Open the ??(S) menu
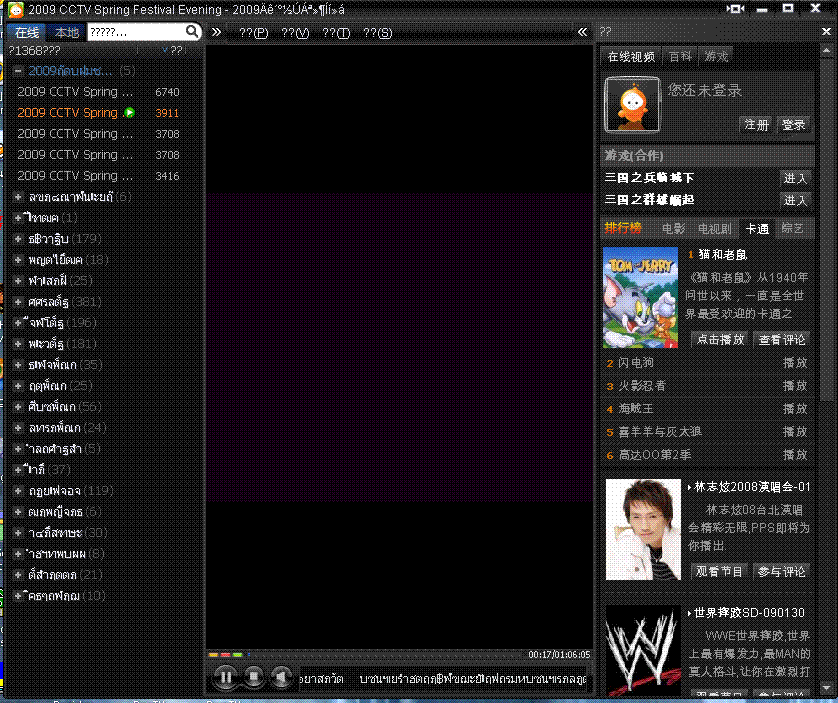The image size is (838, 703). 377,33
